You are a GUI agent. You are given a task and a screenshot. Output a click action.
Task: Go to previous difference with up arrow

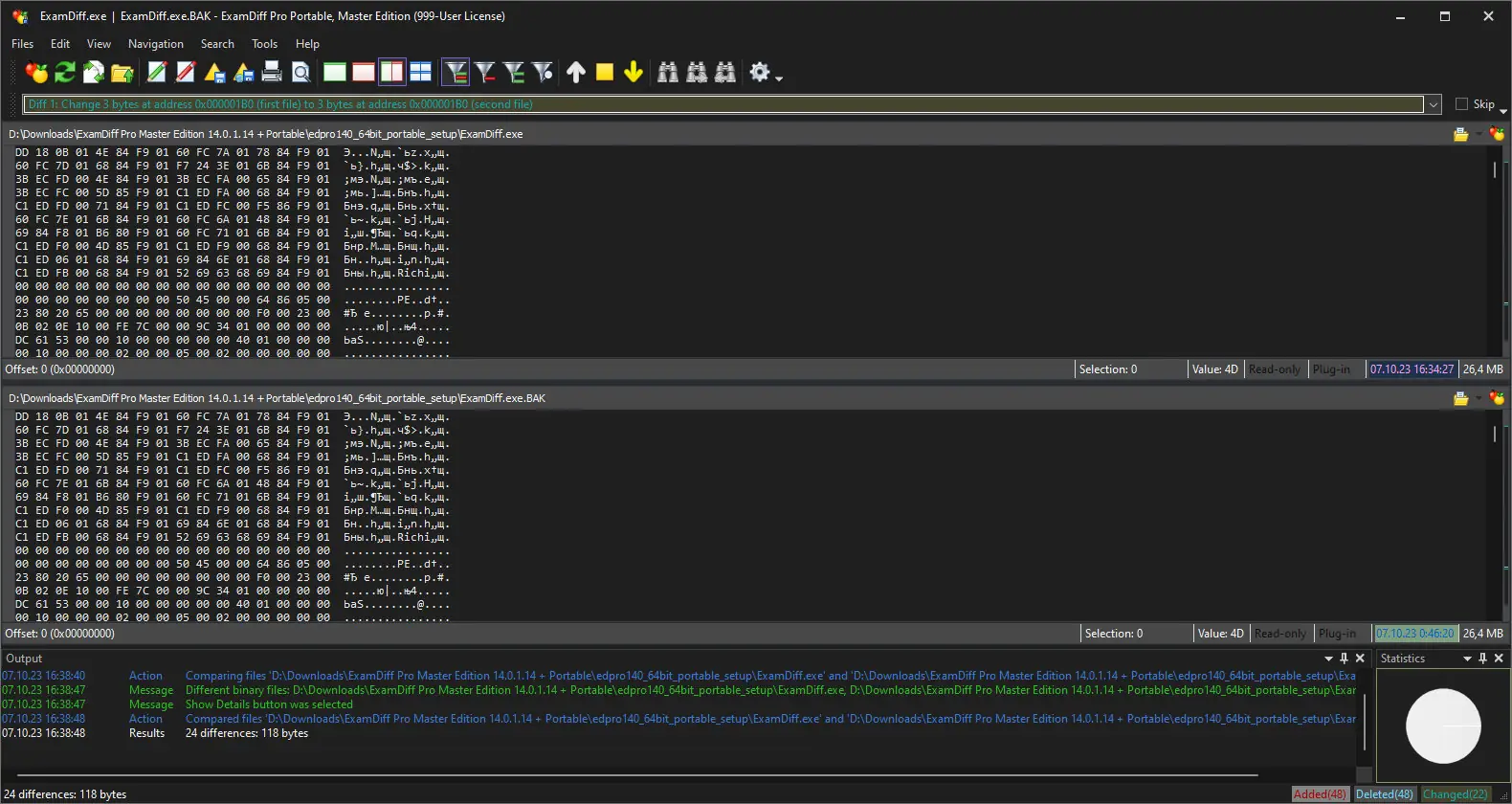(x=576, y=73)
